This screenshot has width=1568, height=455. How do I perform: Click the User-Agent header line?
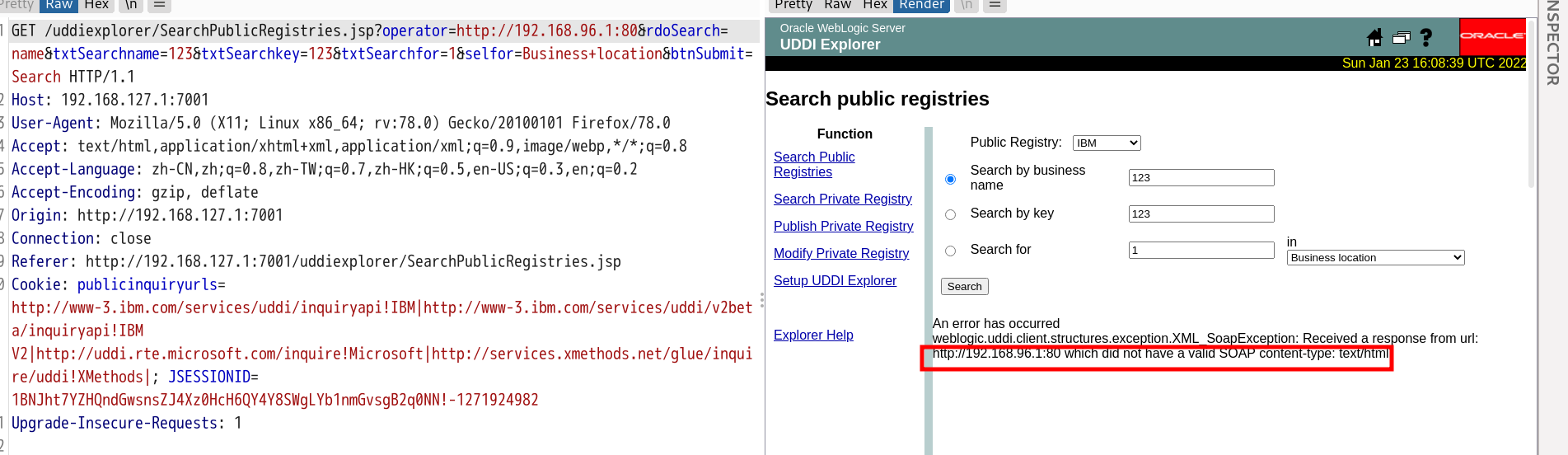341,123
